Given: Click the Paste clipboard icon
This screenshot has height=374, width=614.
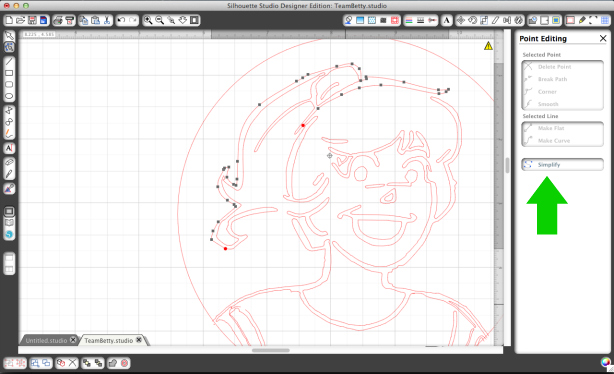Looking at the screenshot, I should [x=95, y=20].
